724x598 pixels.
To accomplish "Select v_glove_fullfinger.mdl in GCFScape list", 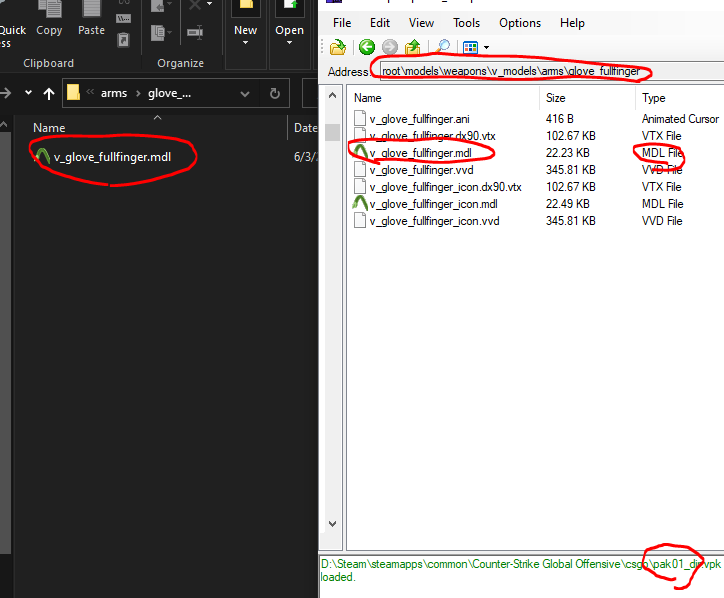I will pos(420,153).
